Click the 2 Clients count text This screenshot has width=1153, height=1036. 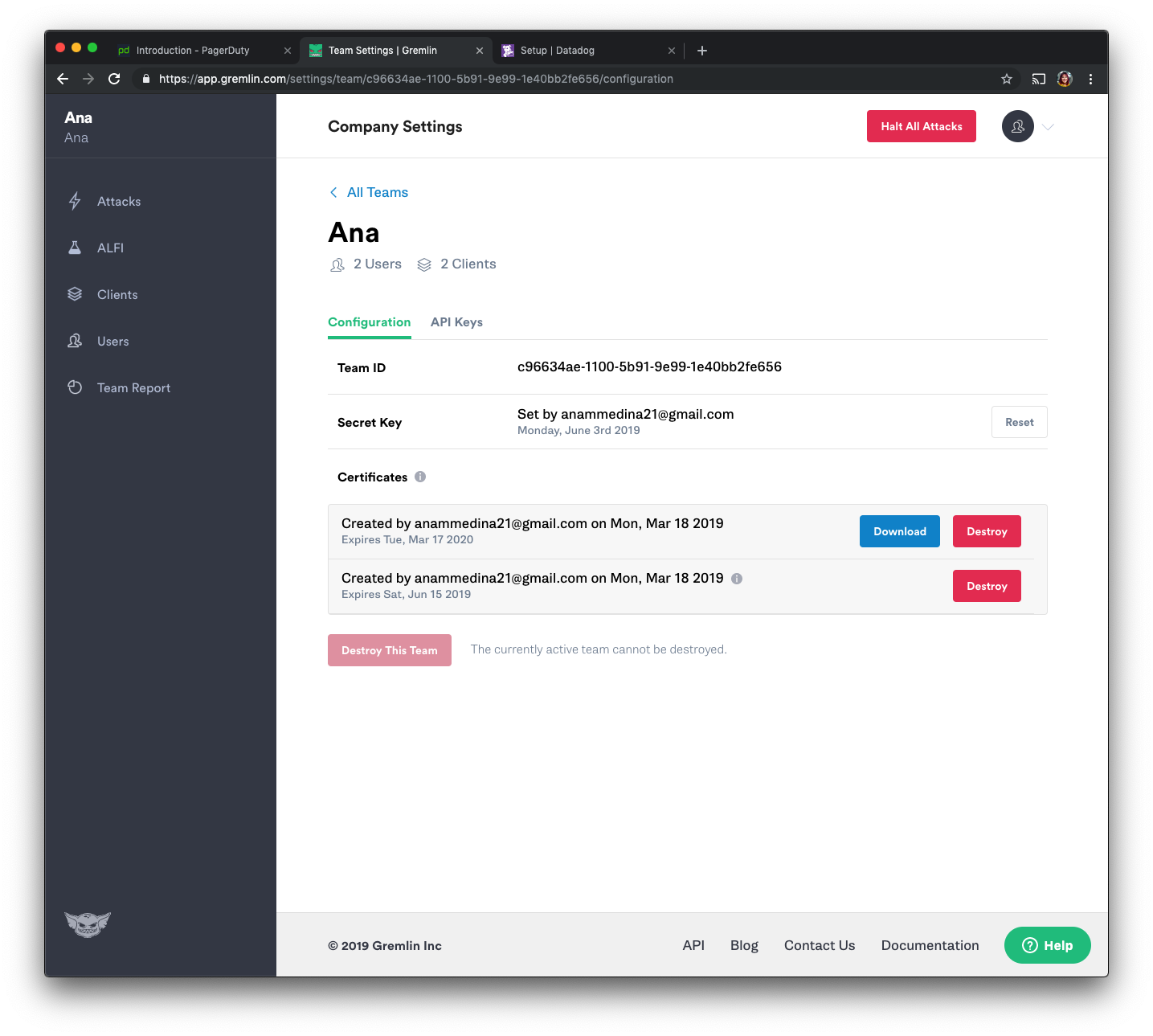click(x=468, y=264)
